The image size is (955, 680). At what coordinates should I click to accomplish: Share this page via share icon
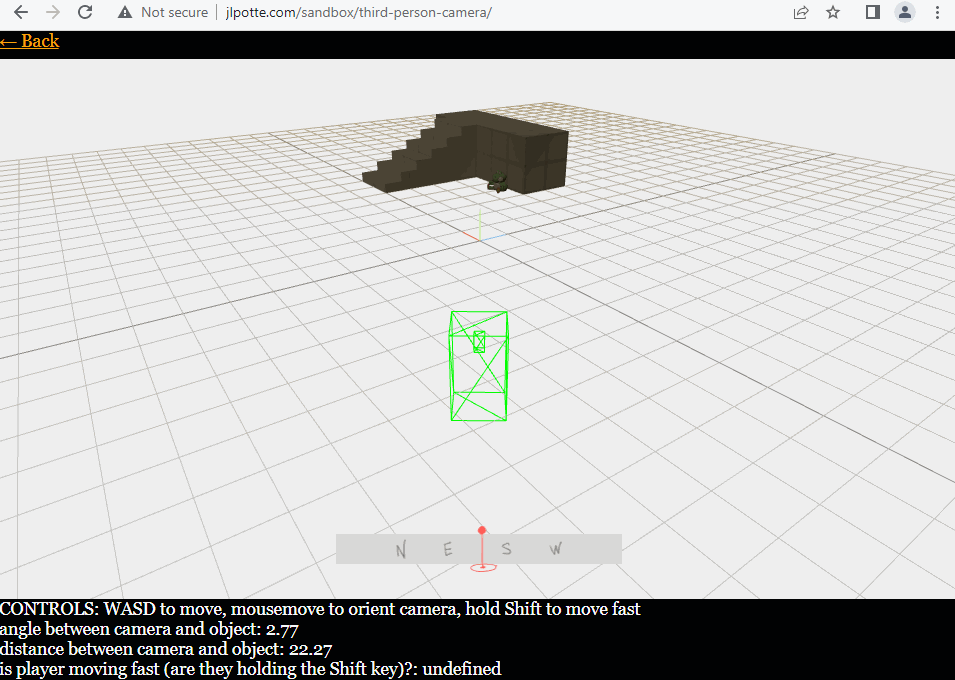801,12
